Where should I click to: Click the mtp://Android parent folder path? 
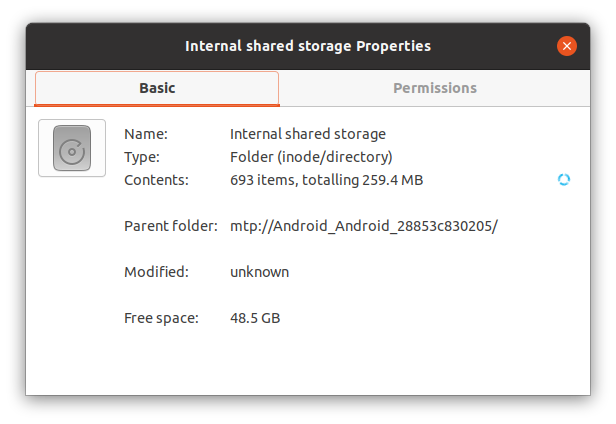coord(364,226)
